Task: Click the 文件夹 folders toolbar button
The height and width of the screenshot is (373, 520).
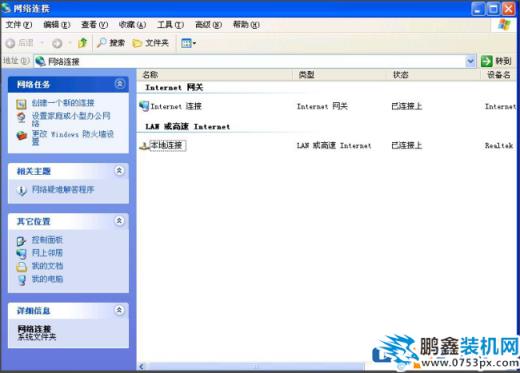Action: 151,43
